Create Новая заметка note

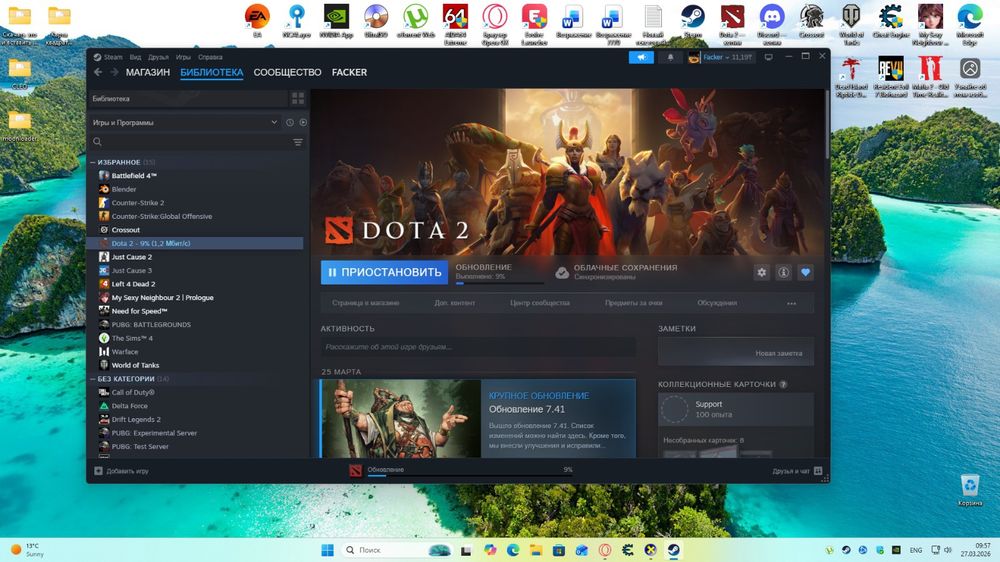pos(736,352)
